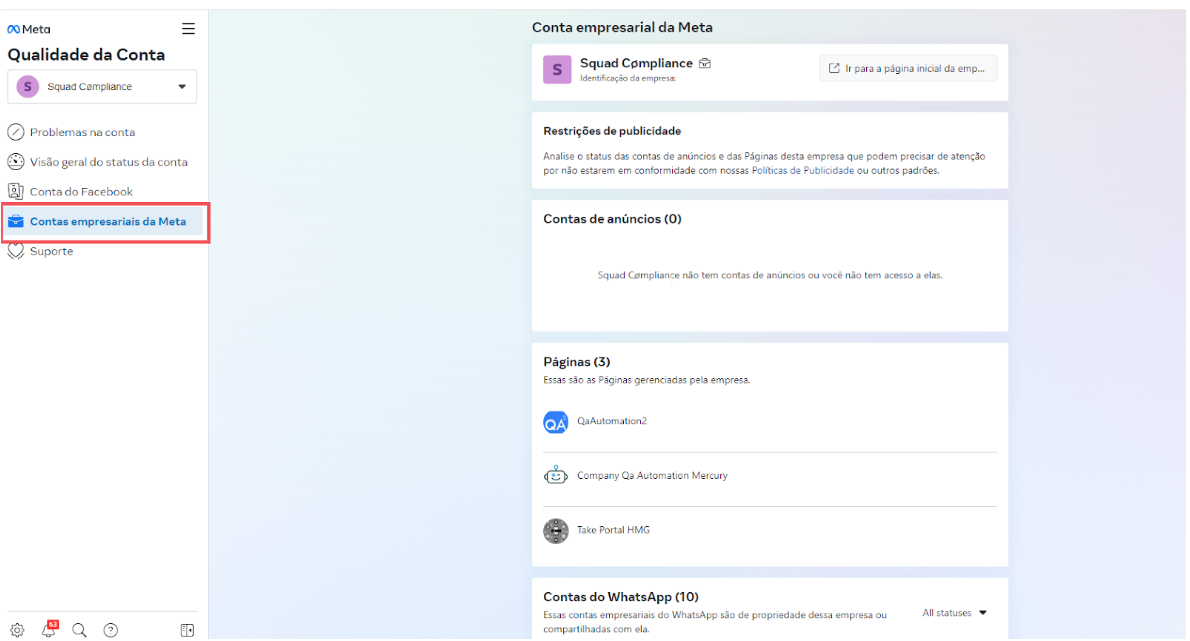The height and width of the screenshot is (641, 1190).
Task: Open the help question mark icon
Action: pos(111,630)
